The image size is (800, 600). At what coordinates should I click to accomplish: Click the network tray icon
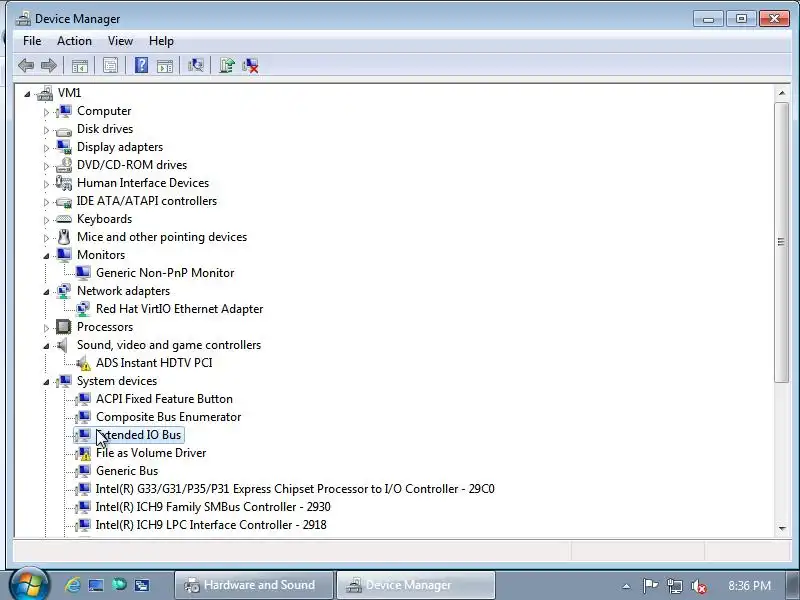pyautogui.click(x=674, y=586)
